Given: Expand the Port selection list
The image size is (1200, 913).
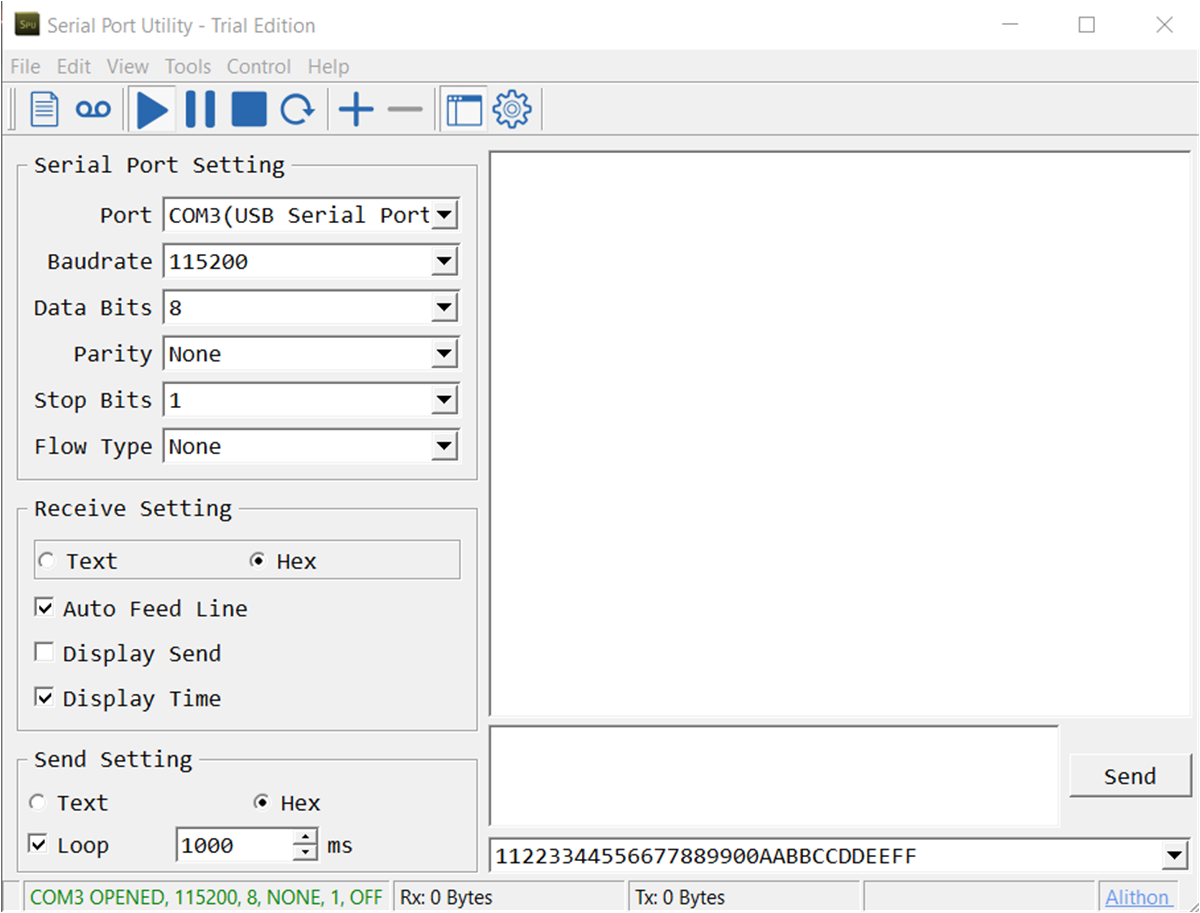Looking at the screenshot, I should click(444, 214).
